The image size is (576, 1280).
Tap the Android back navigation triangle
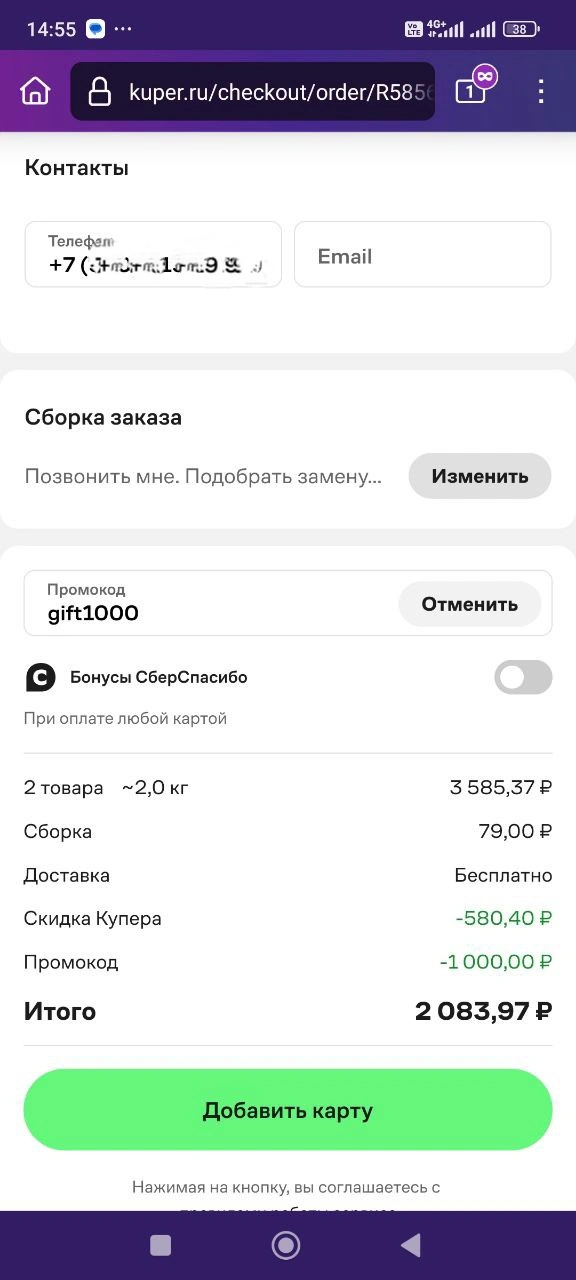pos(410,1244)
